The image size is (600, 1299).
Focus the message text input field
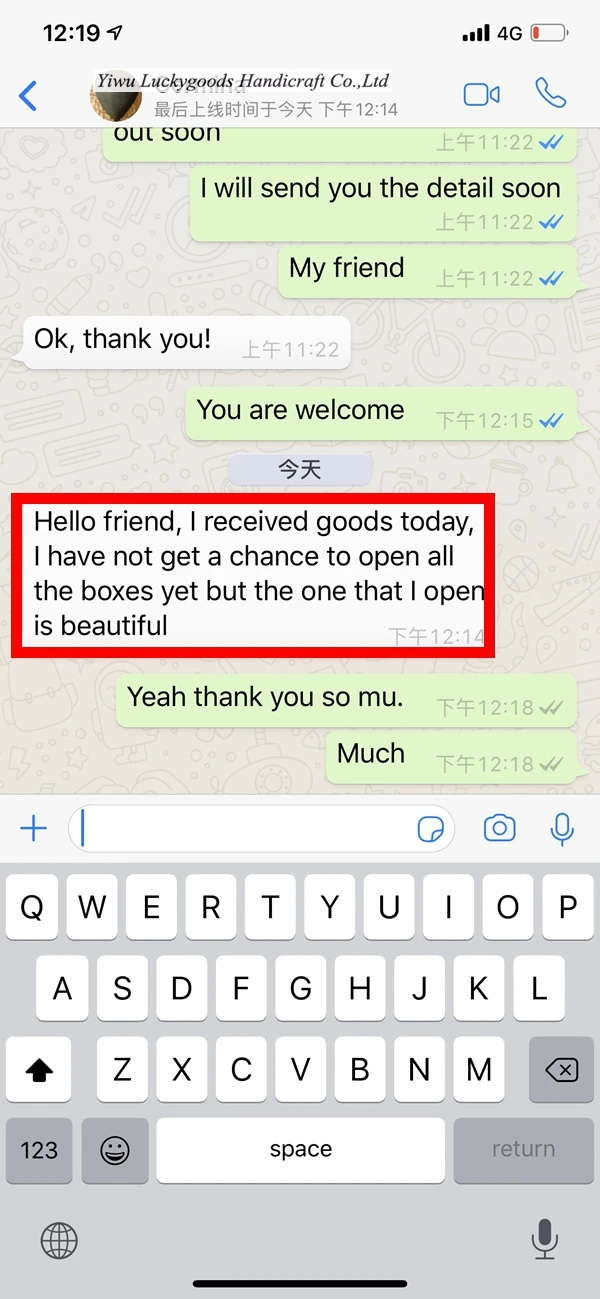click(x=261, y=829)
